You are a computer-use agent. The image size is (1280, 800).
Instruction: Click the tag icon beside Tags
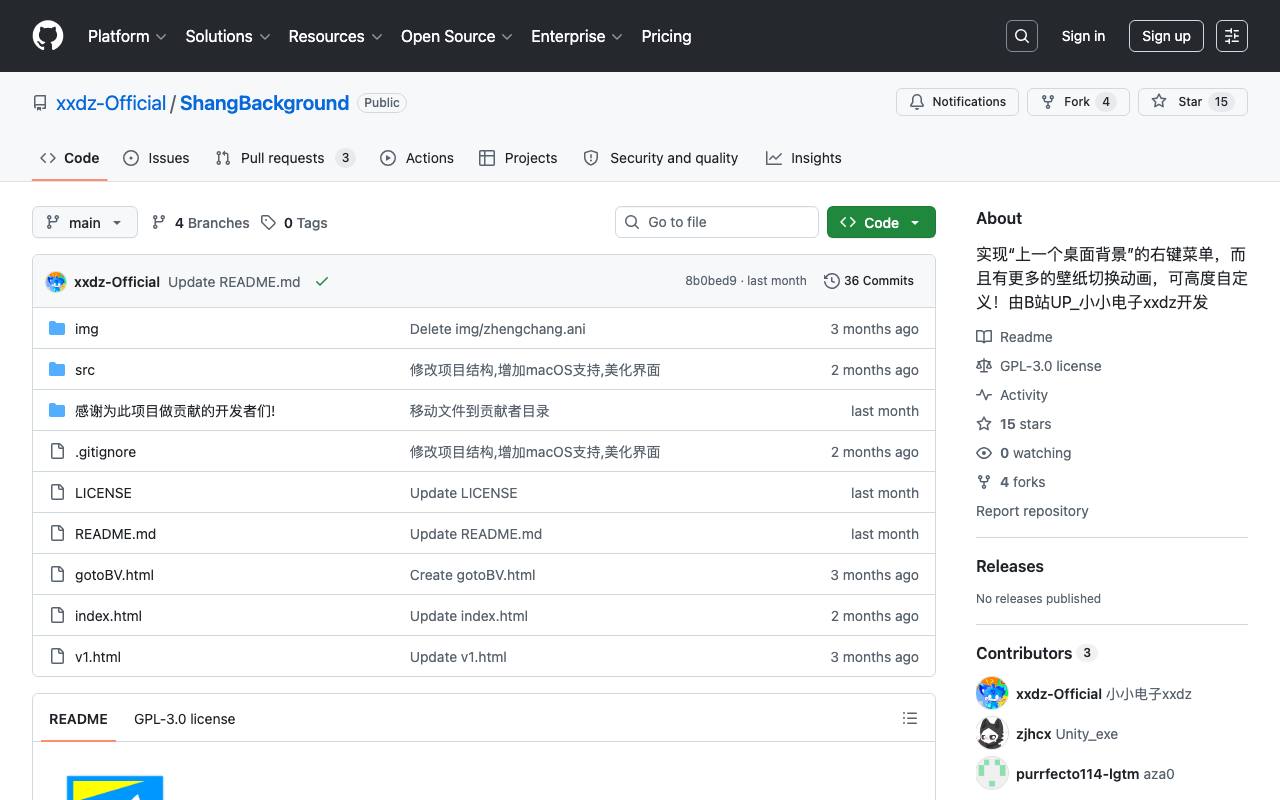(268, 223)
